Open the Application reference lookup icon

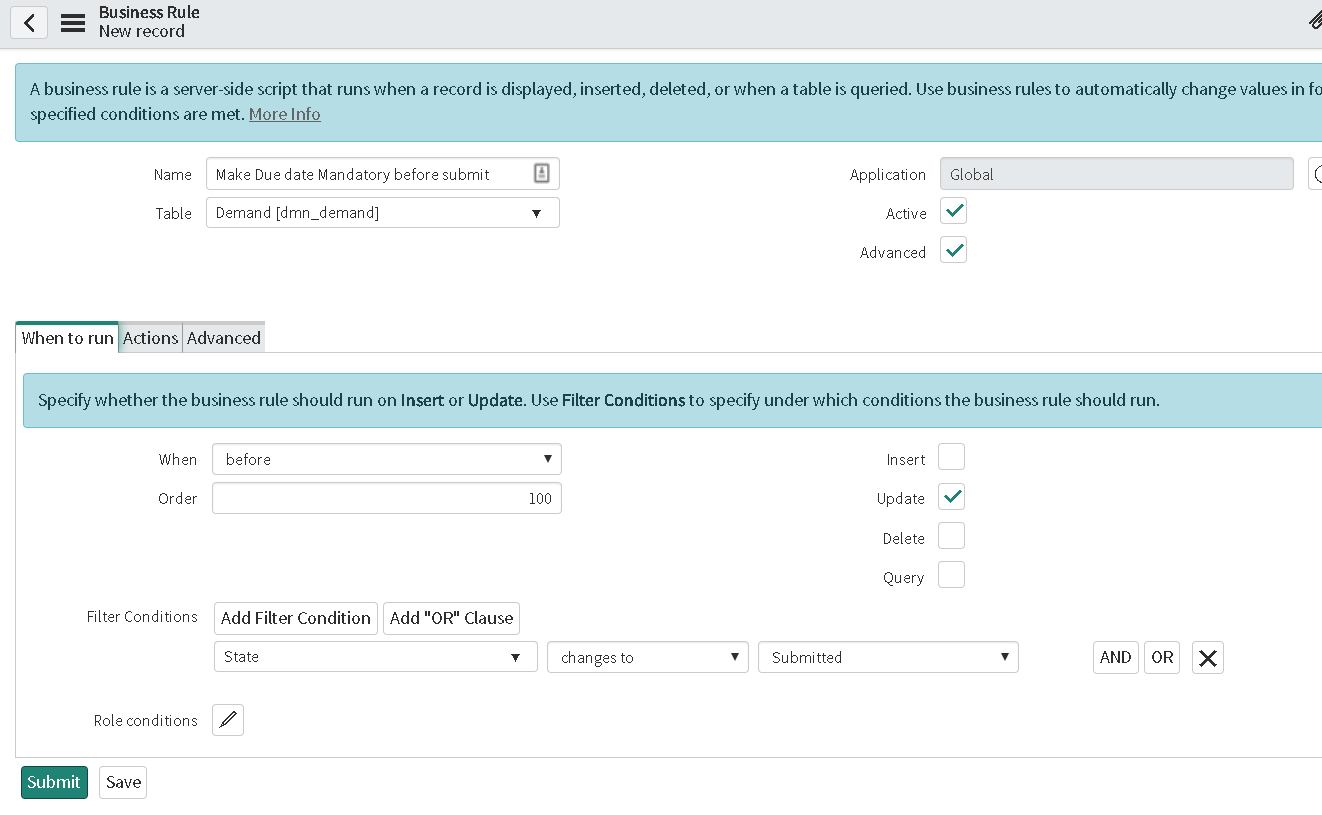click(1316, 173)
